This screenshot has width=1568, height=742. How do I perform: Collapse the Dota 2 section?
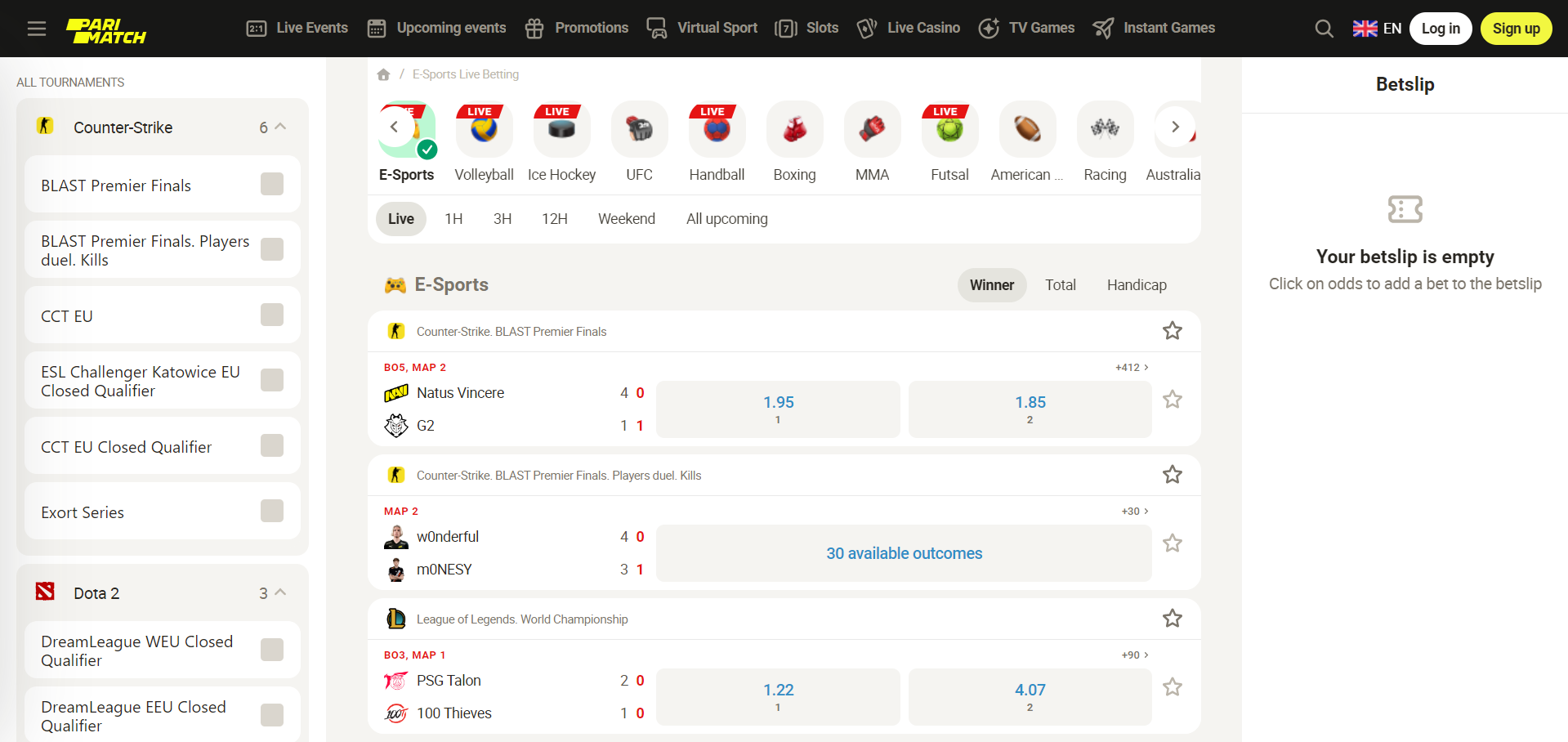coord(279,592)
